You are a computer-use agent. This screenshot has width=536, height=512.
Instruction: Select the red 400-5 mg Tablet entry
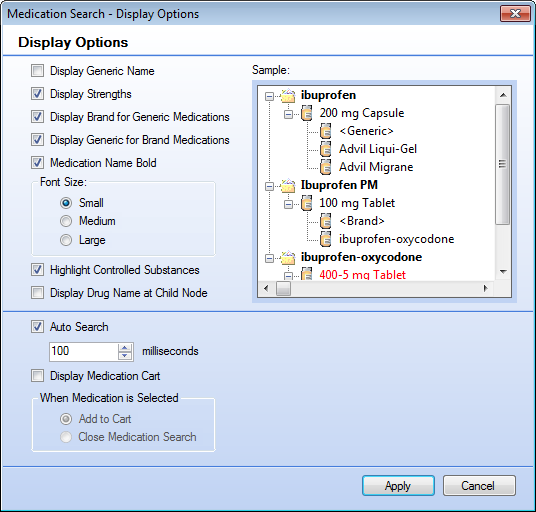click(362, 275)
